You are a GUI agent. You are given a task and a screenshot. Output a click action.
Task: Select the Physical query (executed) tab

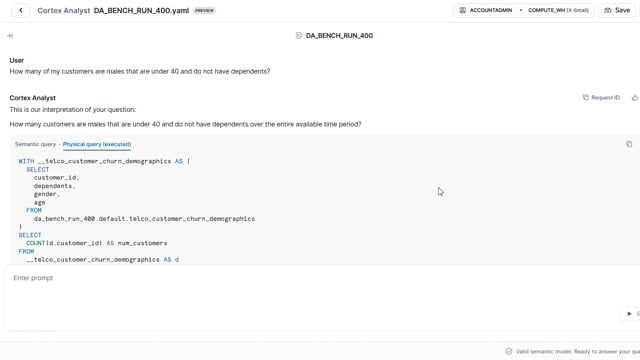click(x=97, y=144)
